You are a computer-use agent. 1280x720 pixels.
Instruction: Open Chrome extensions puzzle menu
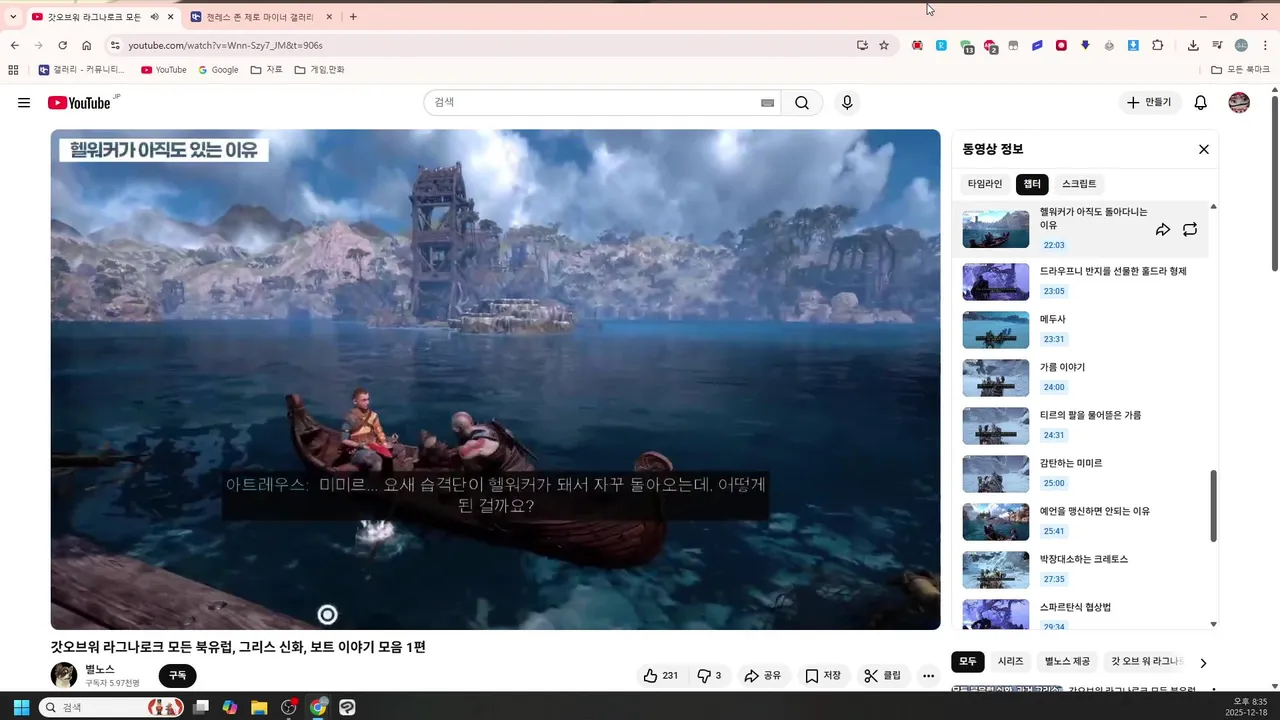pos(1158,45)
